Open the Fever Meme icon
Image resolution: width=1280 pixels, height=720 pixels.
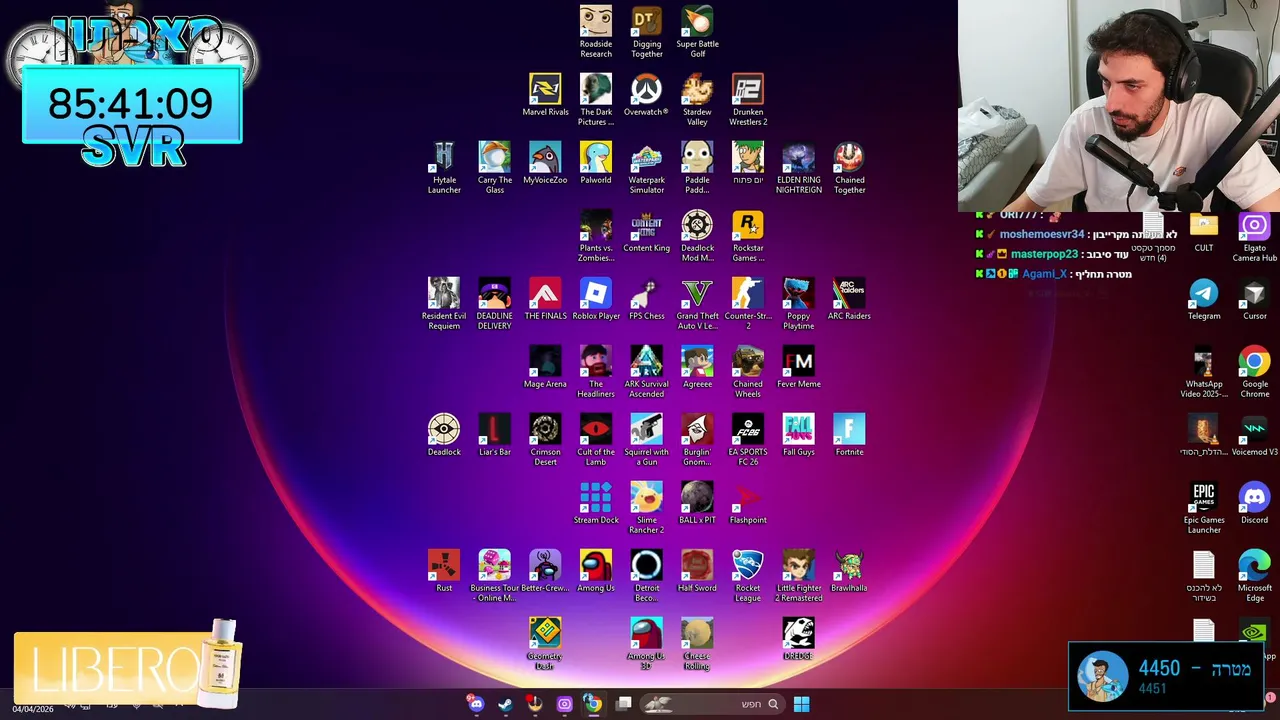[x=799, y=367]
